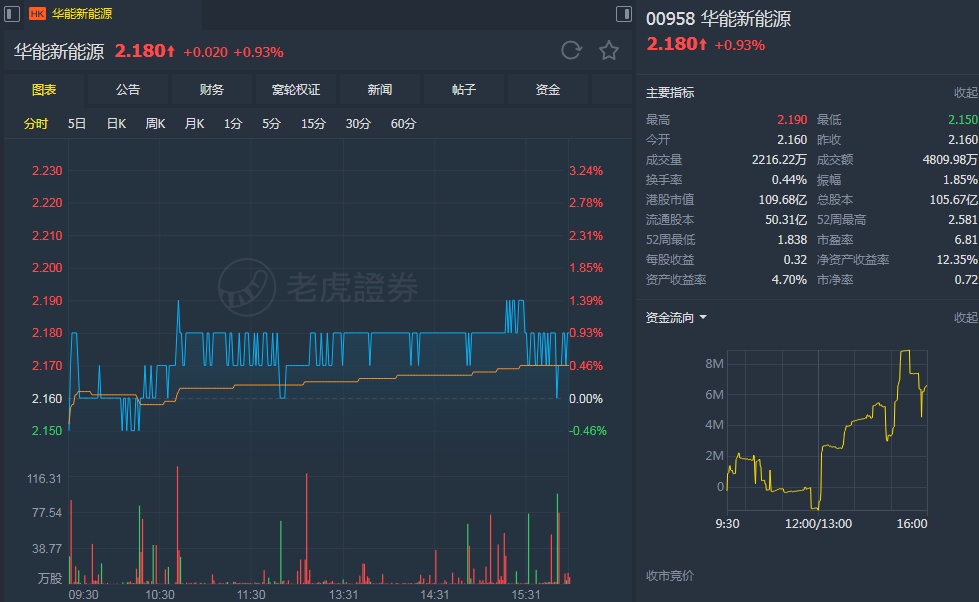979x602 pixels.
Task: Click the HK market badge icon
Action: pyautogui.click(x=37, y=14)
